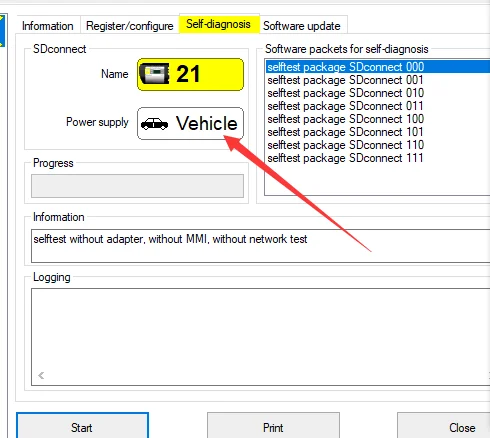This screenshot has height=438, width=490.
Task: Click the selftest information text box
Action: pos(261,246)
